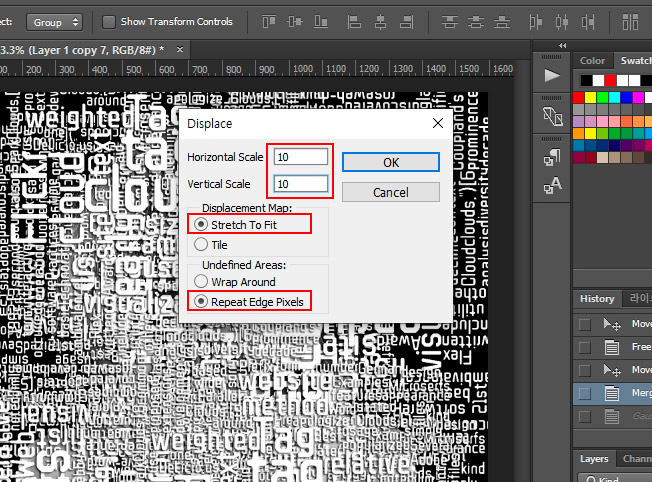Click Distribute Horizontal Centers icon
652x482 pixels.
tap(562, 22)
